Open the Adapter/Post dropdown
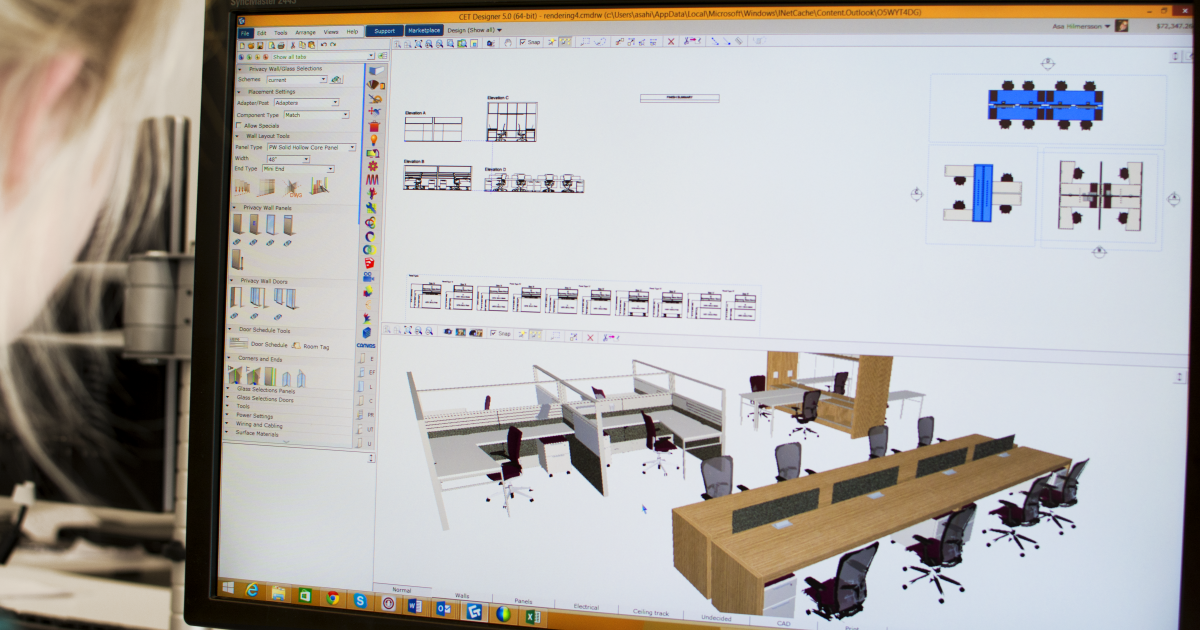 coord(335,103)
